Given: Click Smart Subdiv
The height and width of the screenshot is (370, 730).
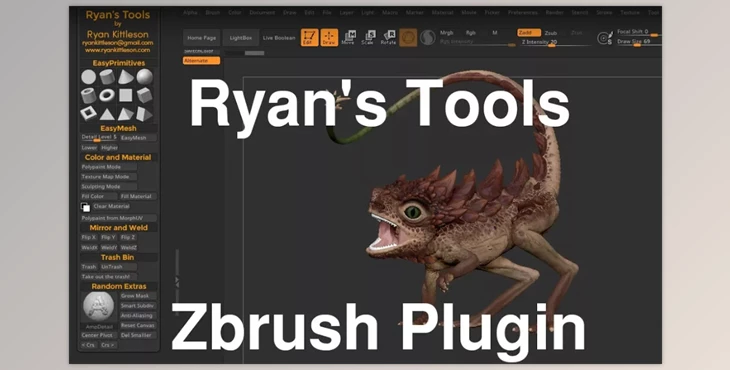Looking at the screenshot, I should 138,306.
